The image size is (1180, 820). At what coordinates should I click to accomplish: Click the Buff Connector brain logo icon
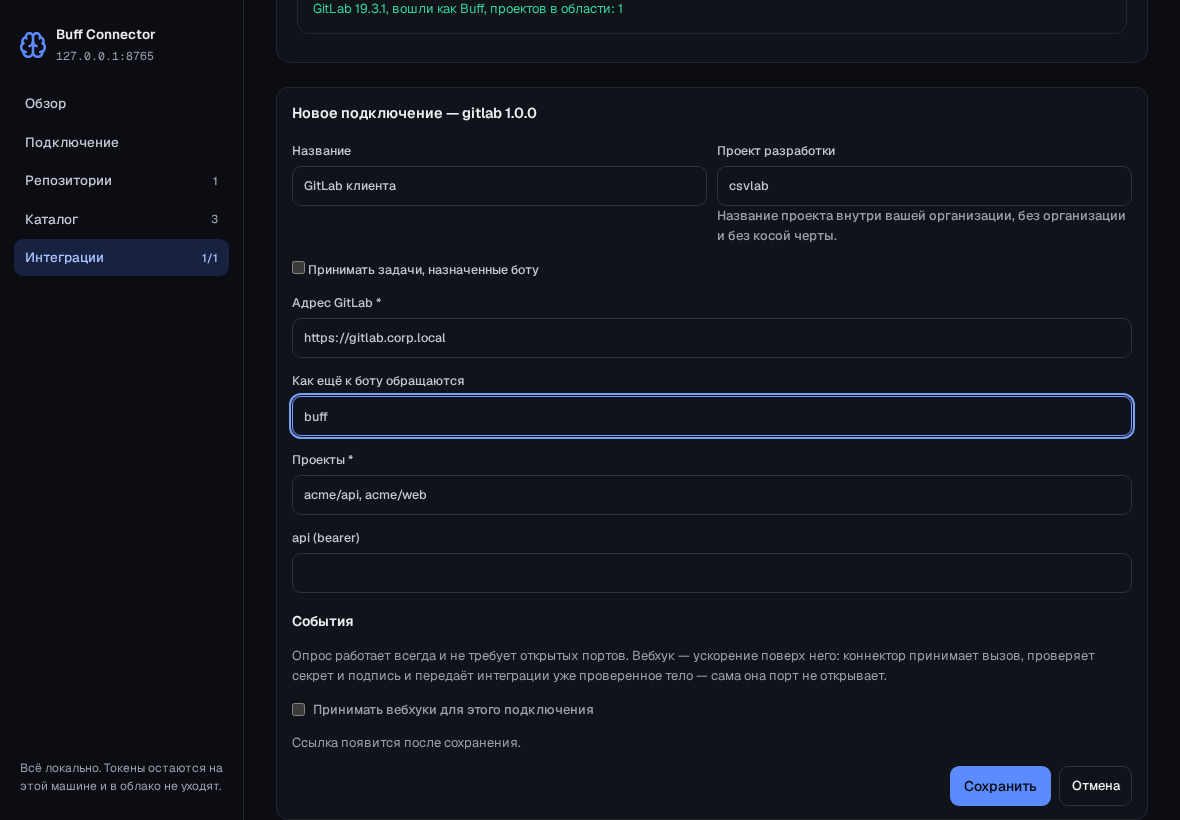point(32,45)
